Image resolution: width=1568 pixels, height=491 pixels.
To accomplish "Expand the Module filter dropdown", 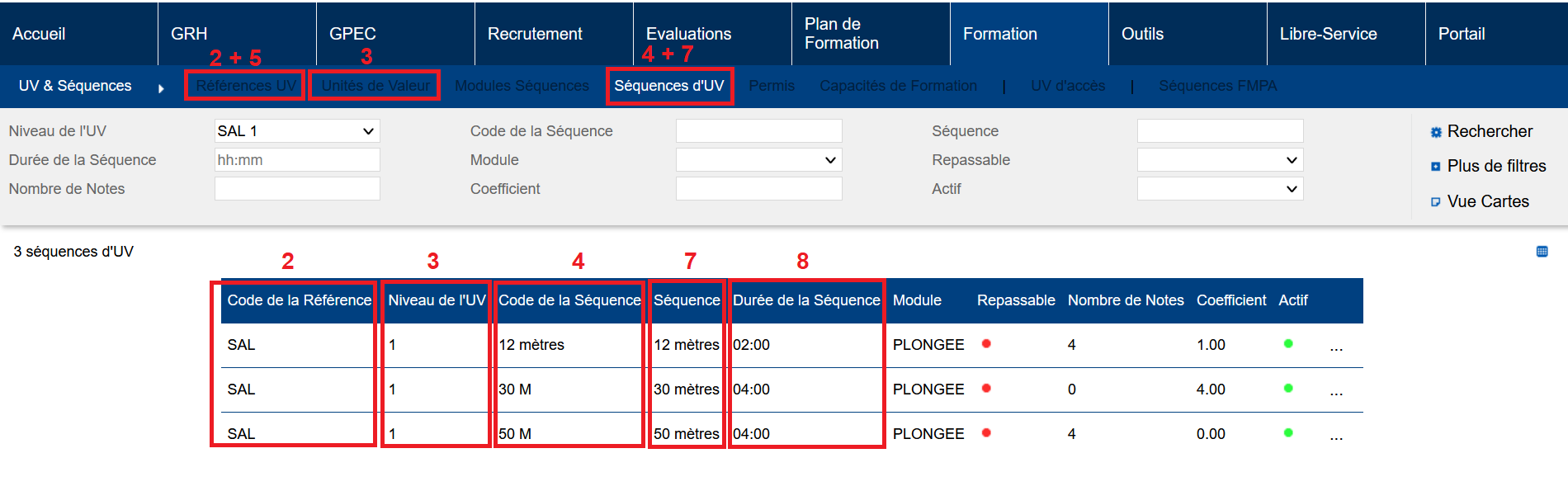I will click(758, 160).
